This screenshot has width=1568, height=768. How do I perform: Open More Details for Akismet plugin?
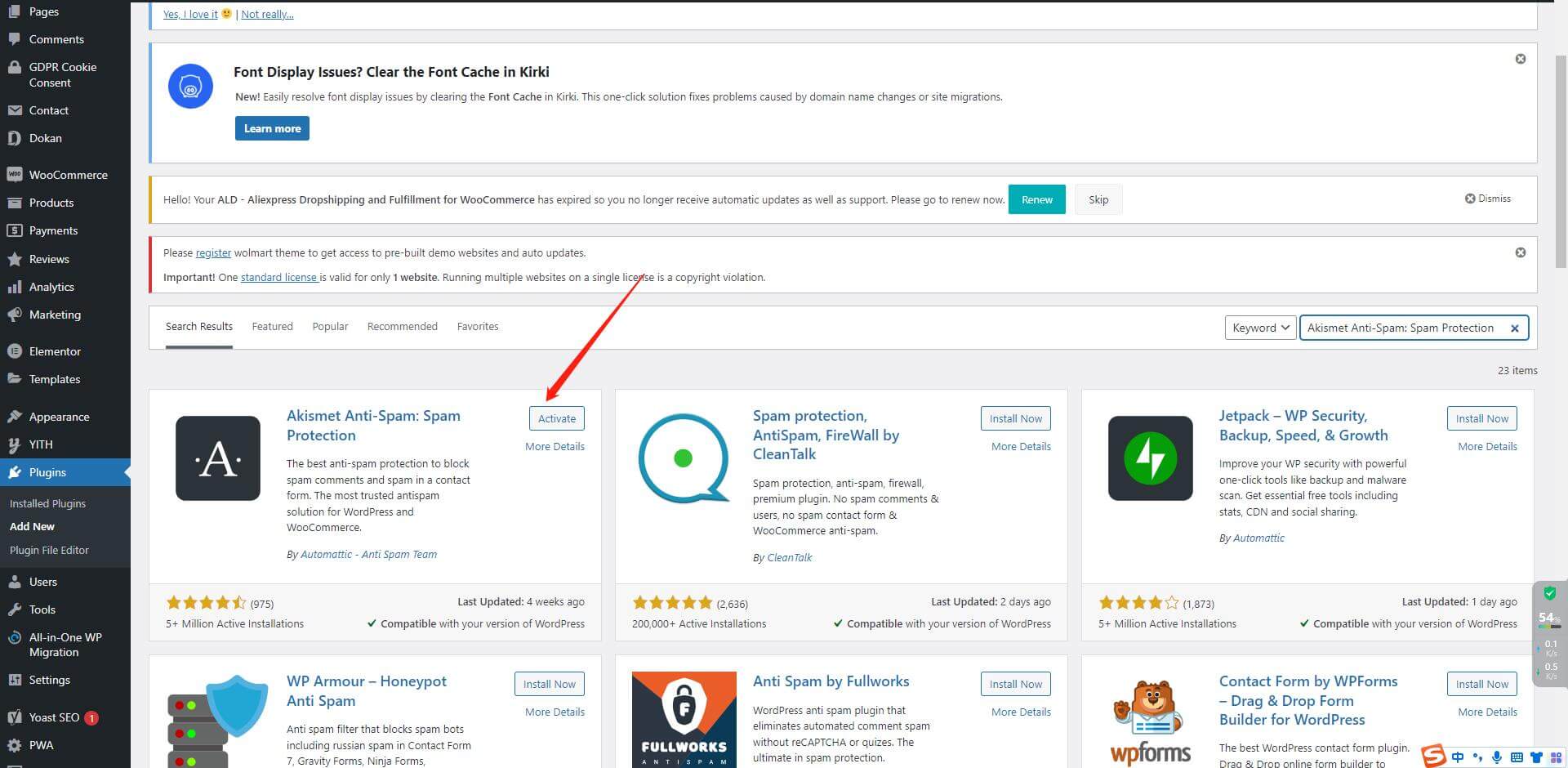click(x=555, y=446)
